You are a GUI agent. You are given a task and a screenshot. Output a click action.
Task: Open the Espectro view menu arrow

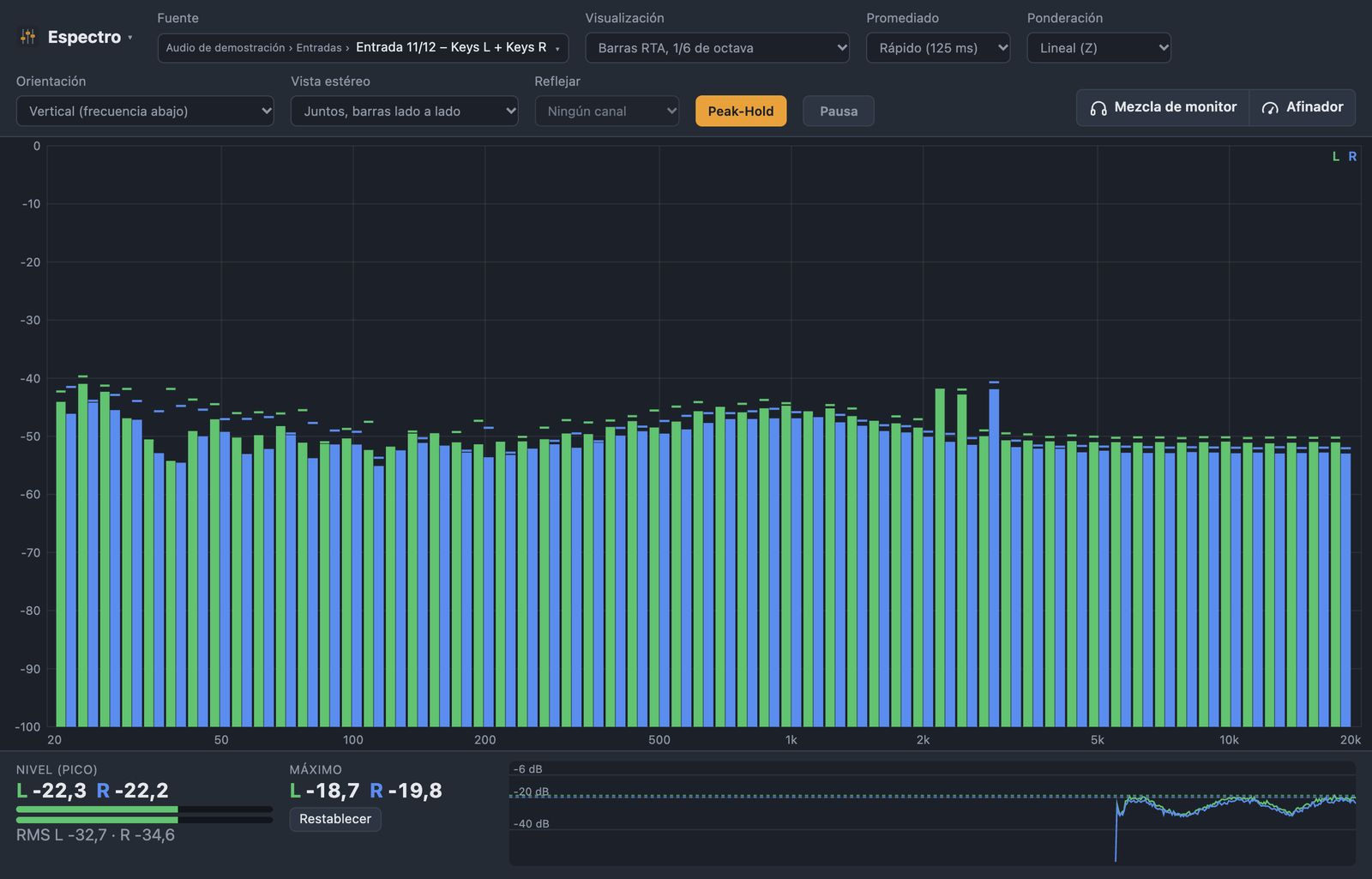pos(130,38)
